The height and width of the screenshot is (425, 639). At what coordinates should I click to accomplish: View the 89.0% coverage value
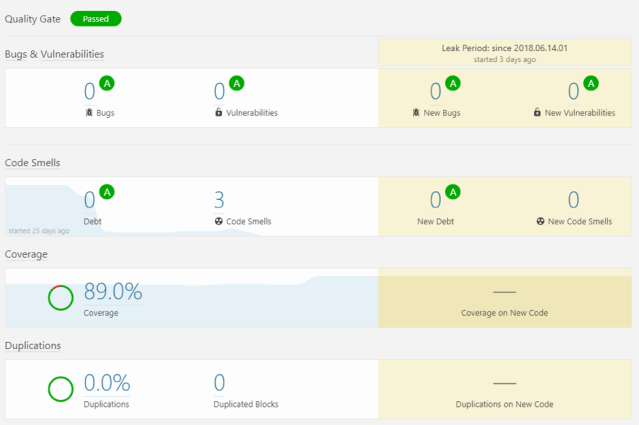point(113,292)
